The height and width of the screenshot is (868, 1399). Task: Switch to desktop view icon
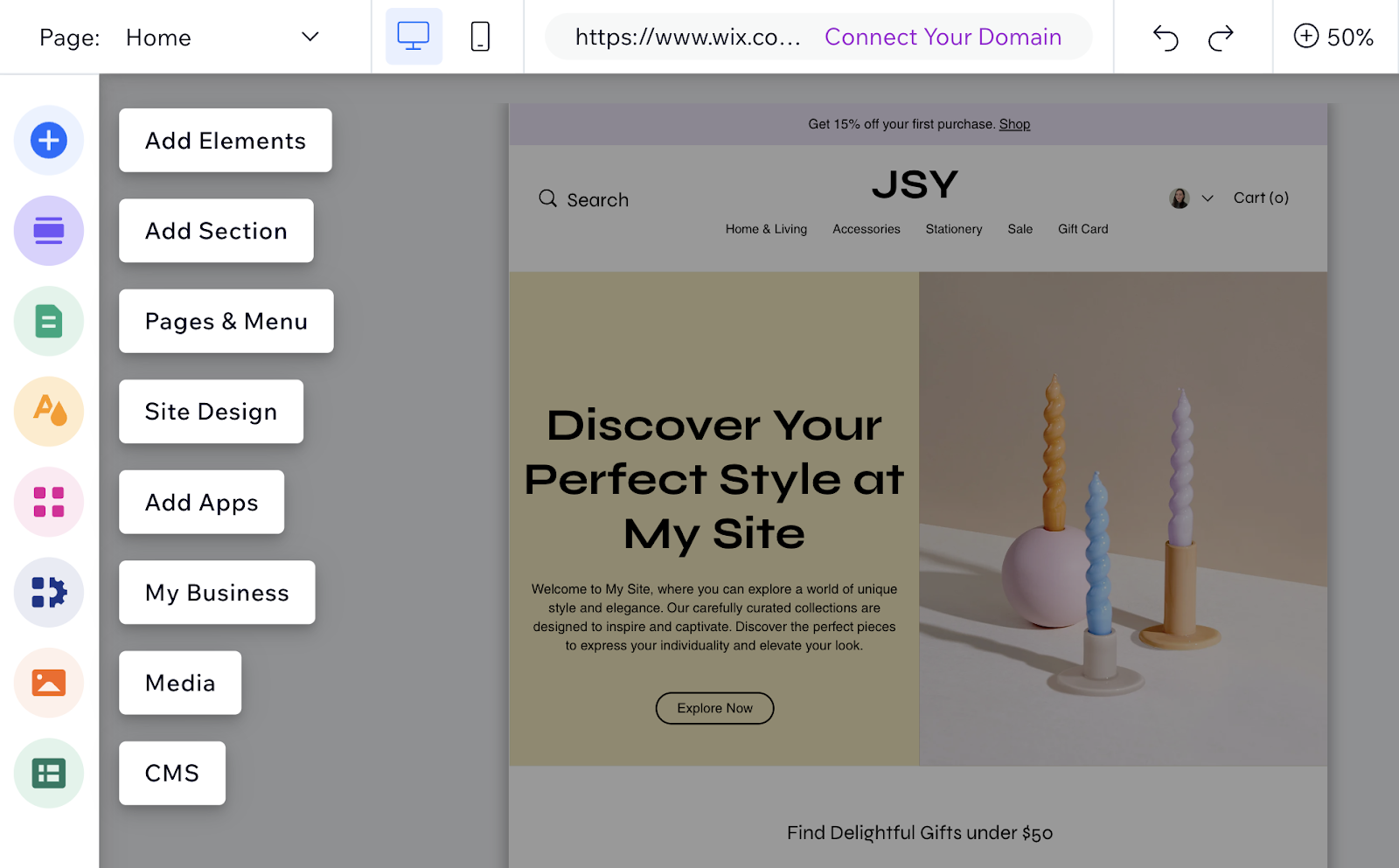(414, 37)
